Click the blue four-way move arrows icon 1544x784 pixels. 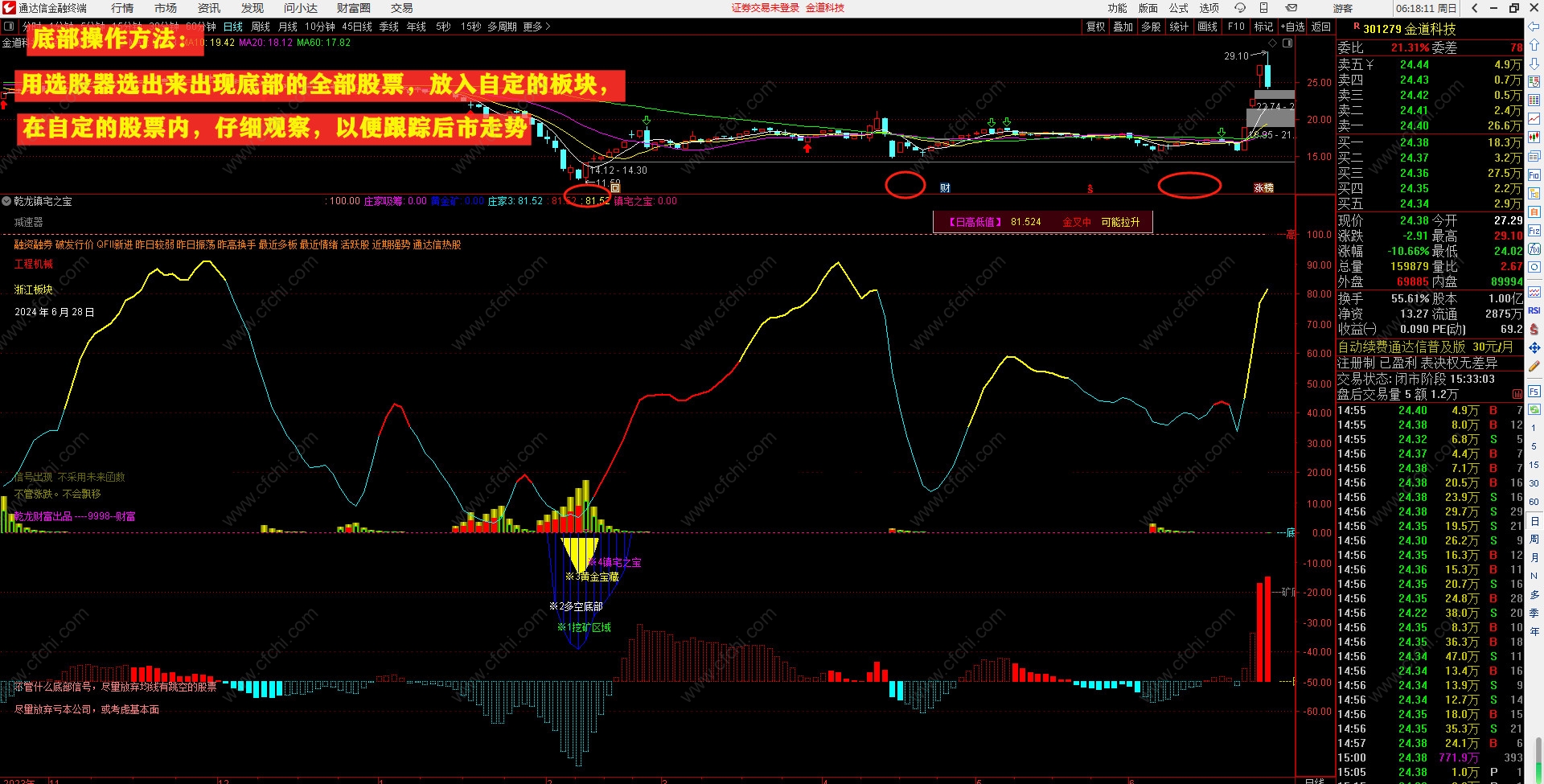pos(1534,348)
